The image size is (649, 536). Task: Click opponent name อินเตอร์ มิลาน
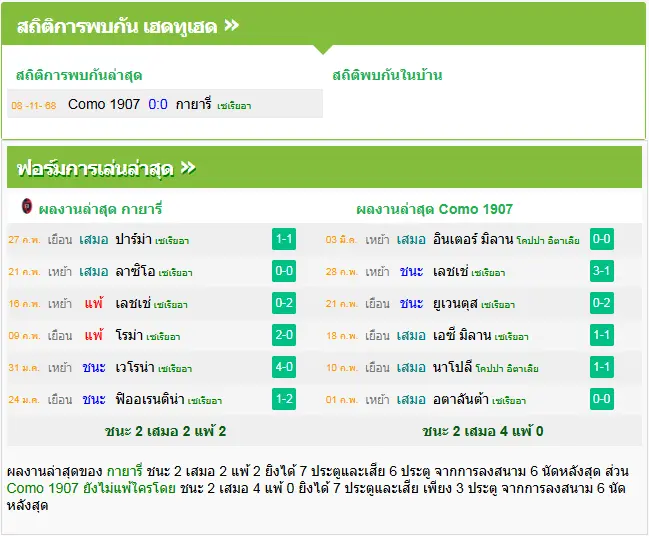[474, 239]
